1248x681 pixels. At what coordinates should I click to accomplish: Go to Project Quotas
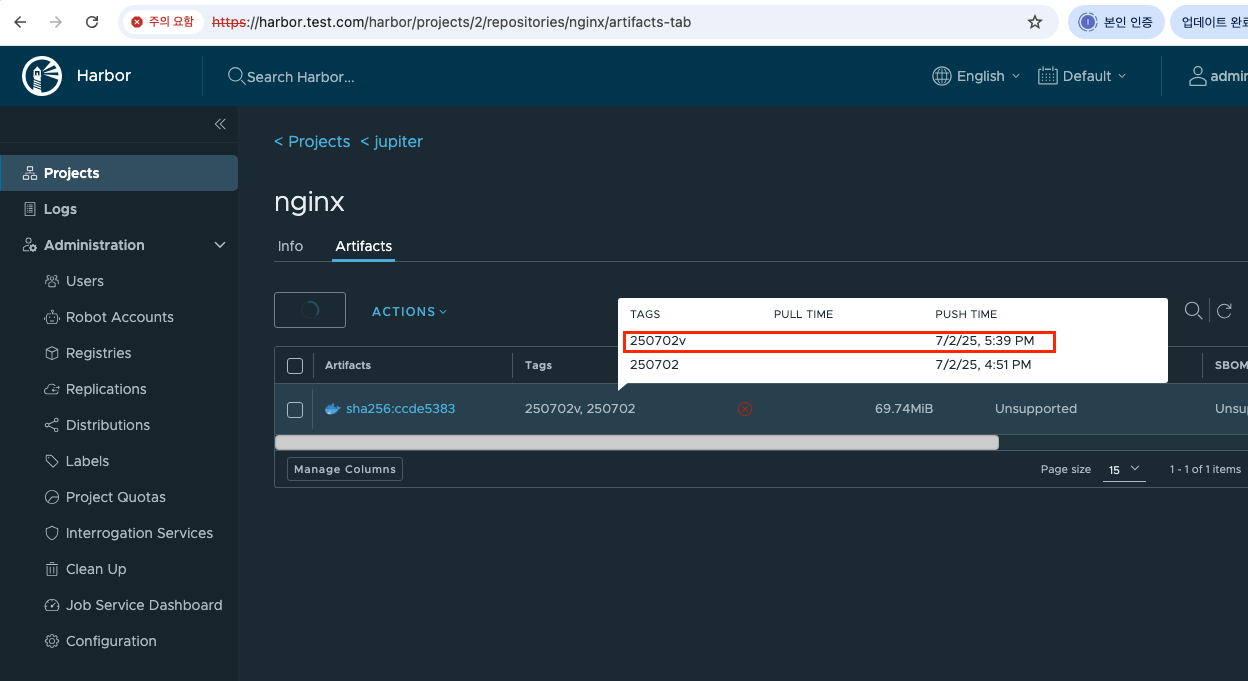115,497
